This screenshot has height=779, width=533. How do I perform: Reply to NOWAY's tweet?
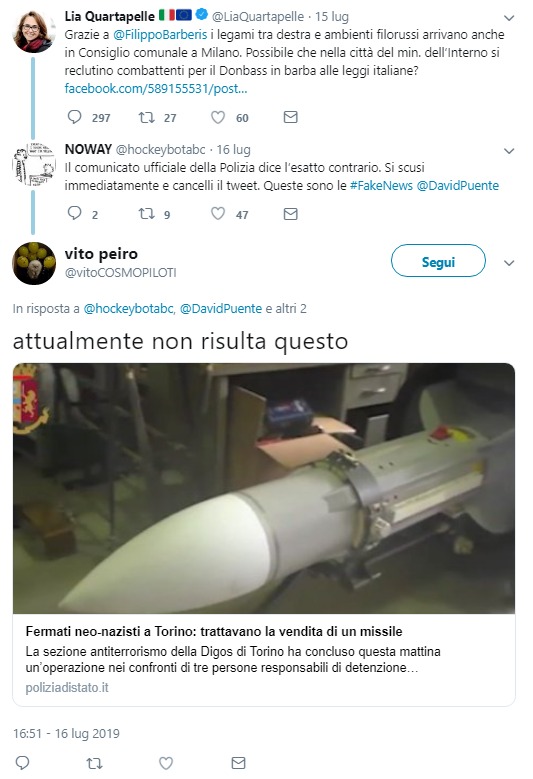pos(75,214)
